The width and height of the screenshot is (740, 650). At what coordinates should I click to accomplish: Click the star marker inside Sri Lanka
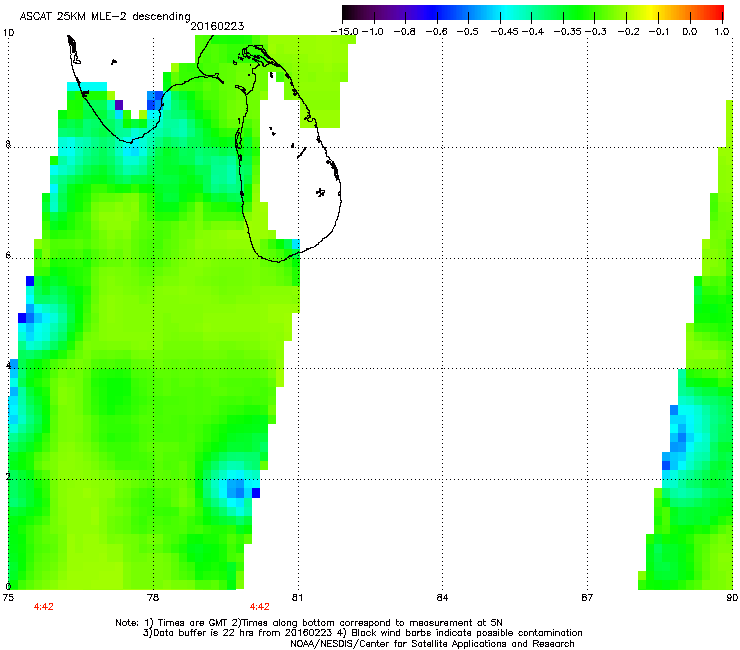point(321,192)
